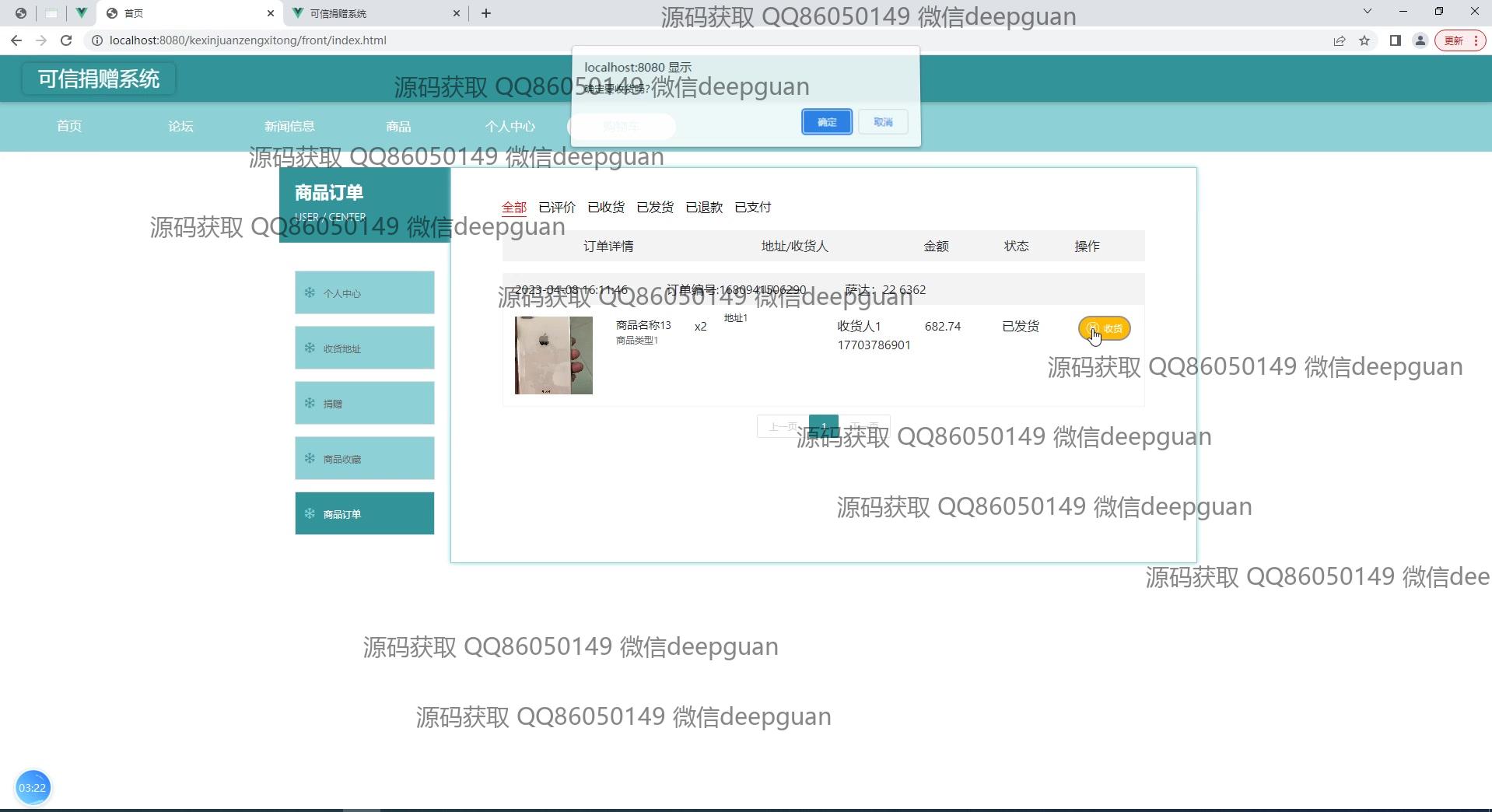This screenshot has width=1492, height=812.
Task: Open 商品收藏 in the sidebar
Action: (x=365, y=458)
